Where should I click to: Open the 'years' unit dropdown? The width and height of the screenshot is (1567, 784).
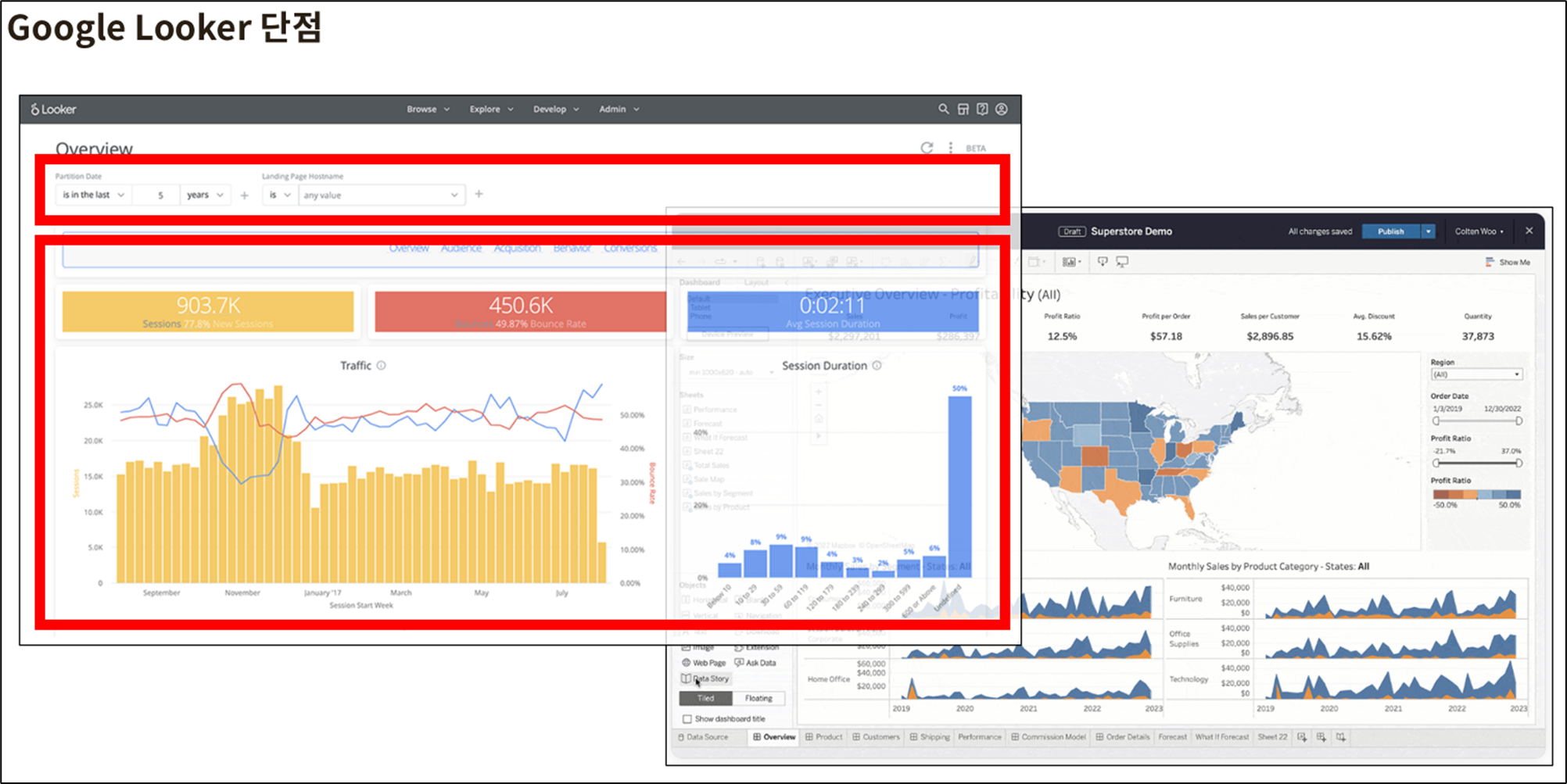point(206,195)
